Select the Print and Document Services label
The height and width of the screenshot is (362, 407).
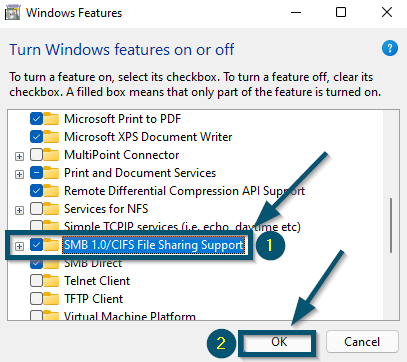pos(140,173)
